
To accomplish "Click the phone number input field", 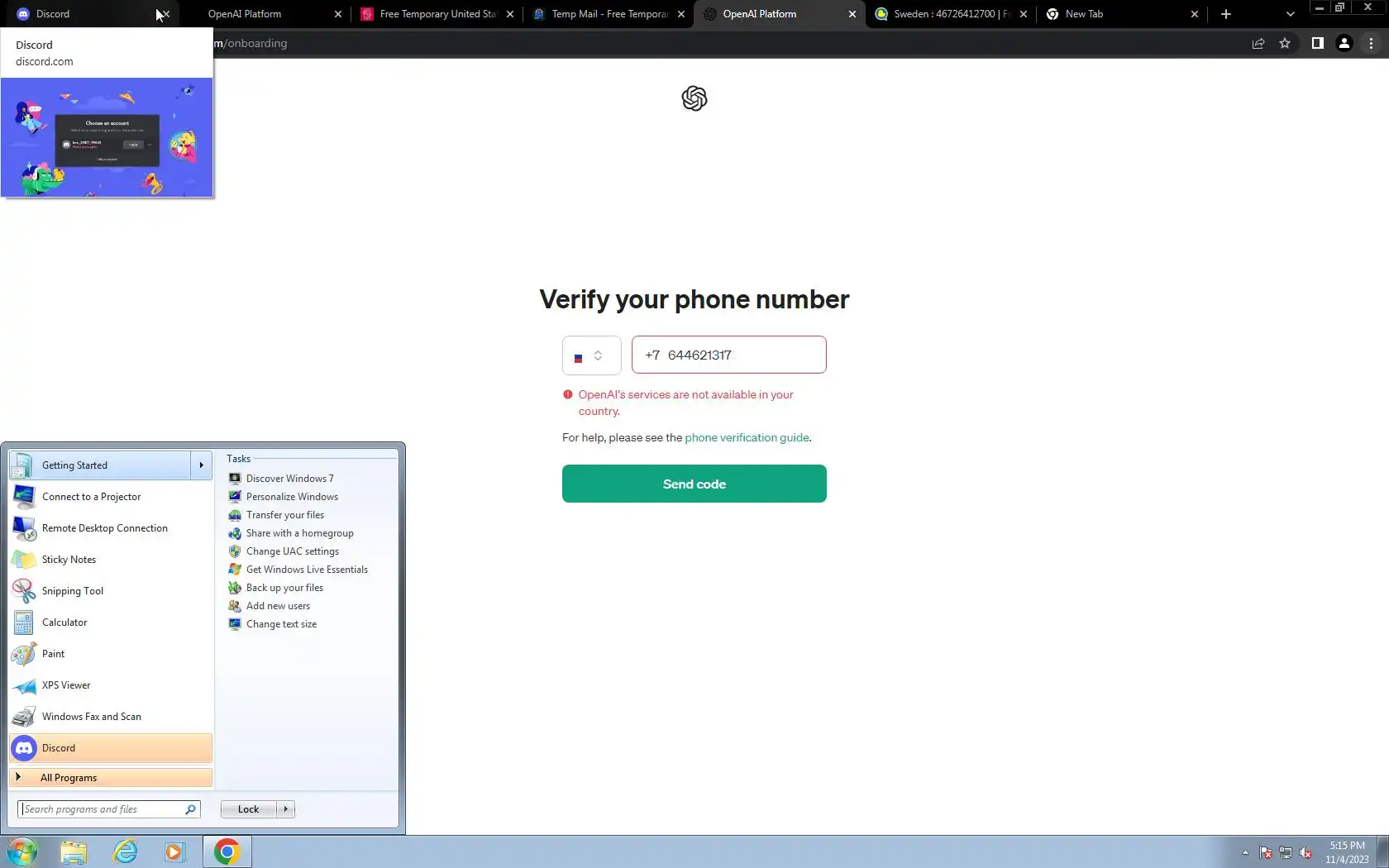I will [728, 355].
